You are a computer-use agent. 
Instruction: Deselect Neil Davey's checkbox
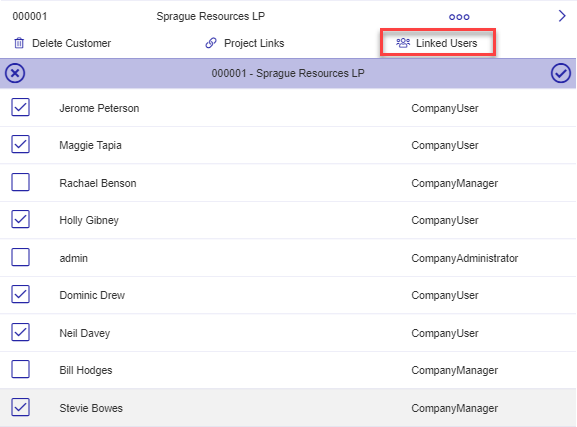pos(20,332)
